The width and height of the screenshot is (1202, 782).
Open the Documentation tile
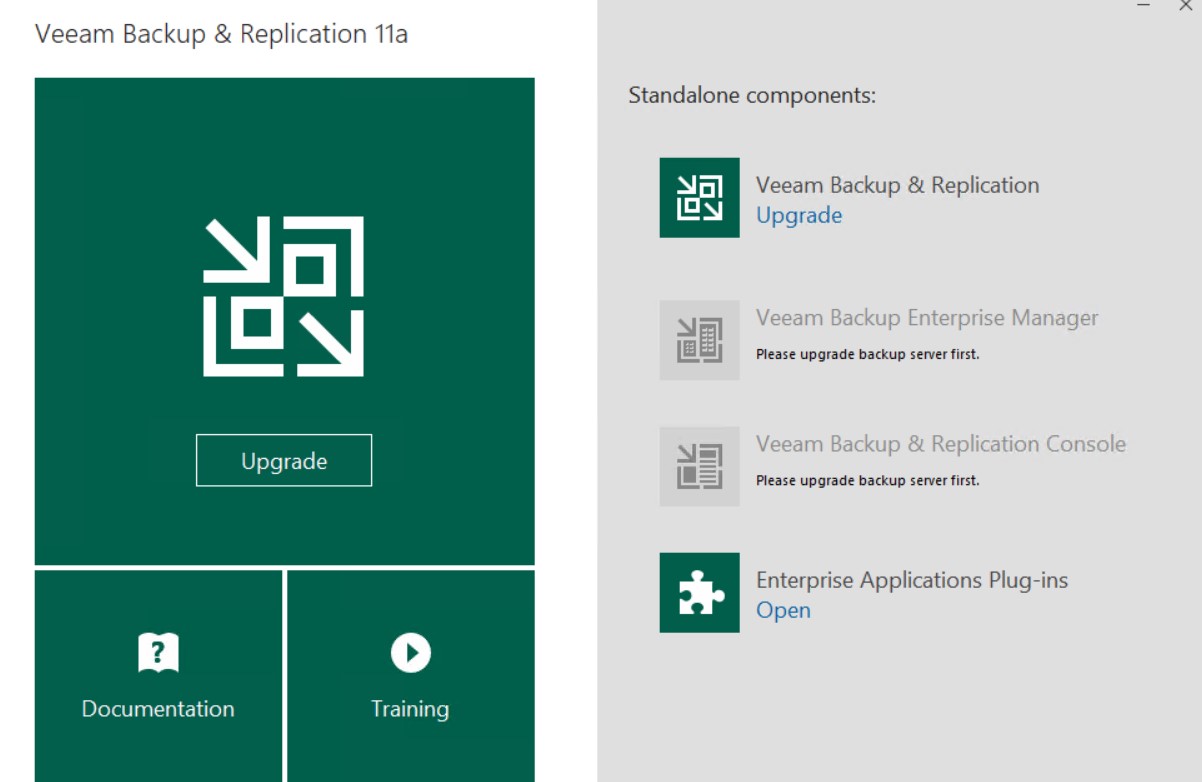pos(158,676)
